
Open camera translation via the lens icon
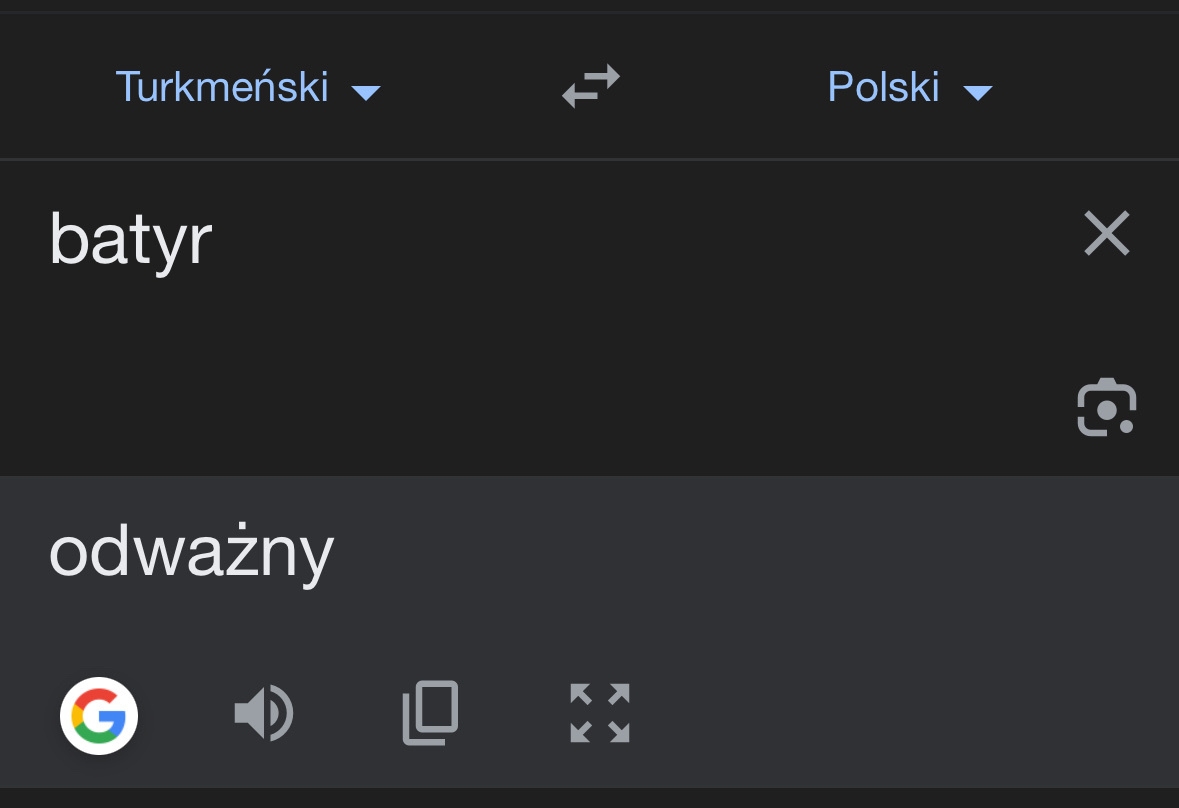(x=1106, y=408)
